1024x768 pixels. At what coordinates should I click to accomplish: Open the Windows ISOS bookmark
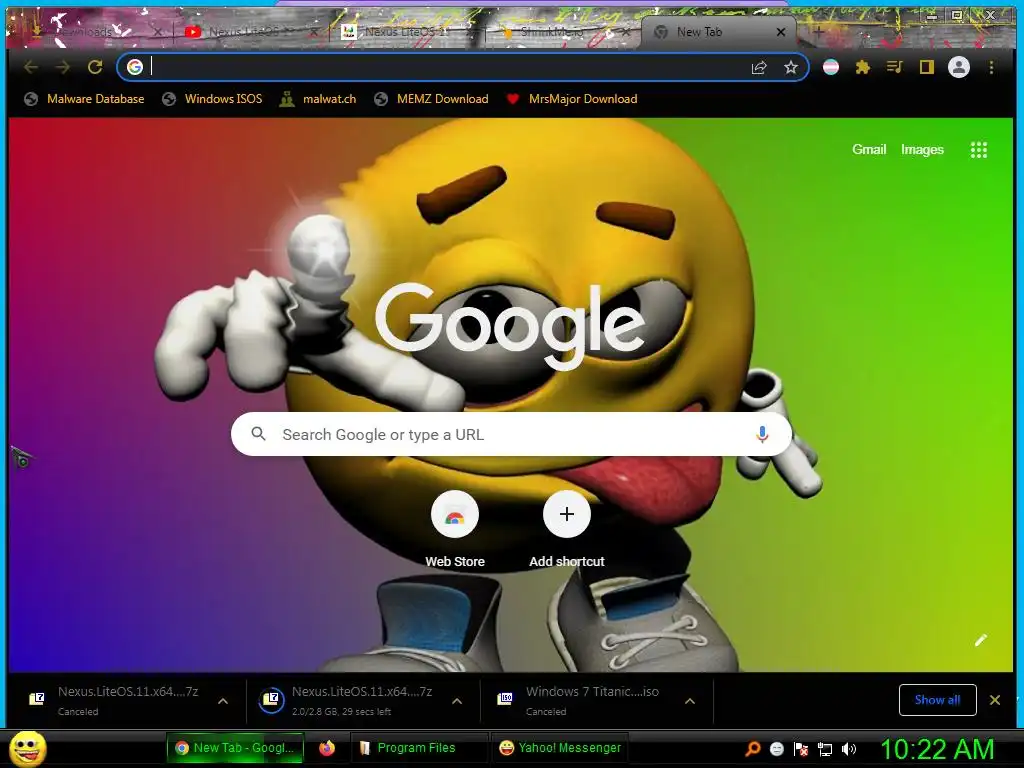click(x=212, y=99)
